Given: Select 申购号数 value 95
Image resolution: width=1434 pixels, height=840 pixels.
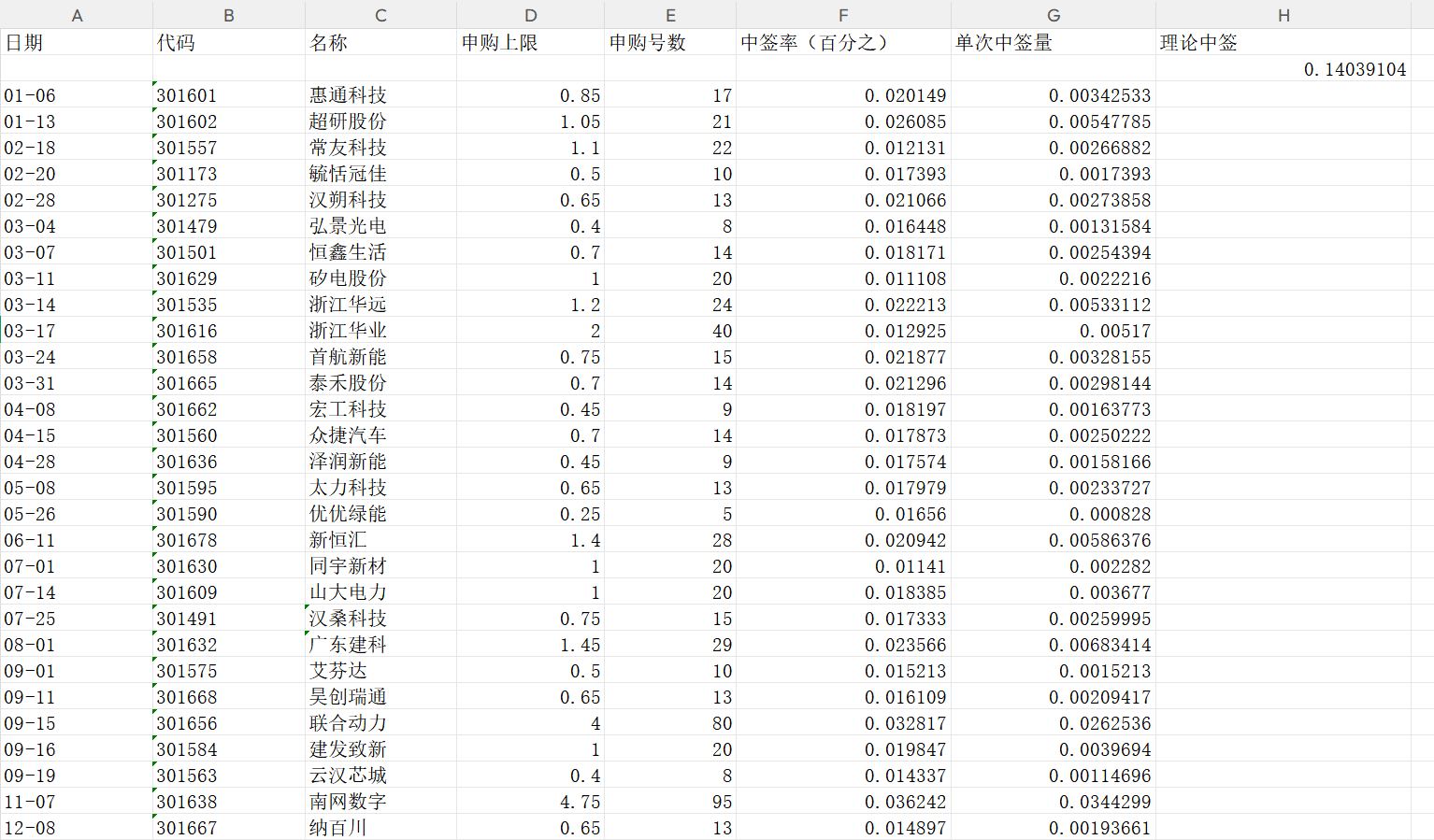Looking at the screenshot, I should [x=670, y=801].
